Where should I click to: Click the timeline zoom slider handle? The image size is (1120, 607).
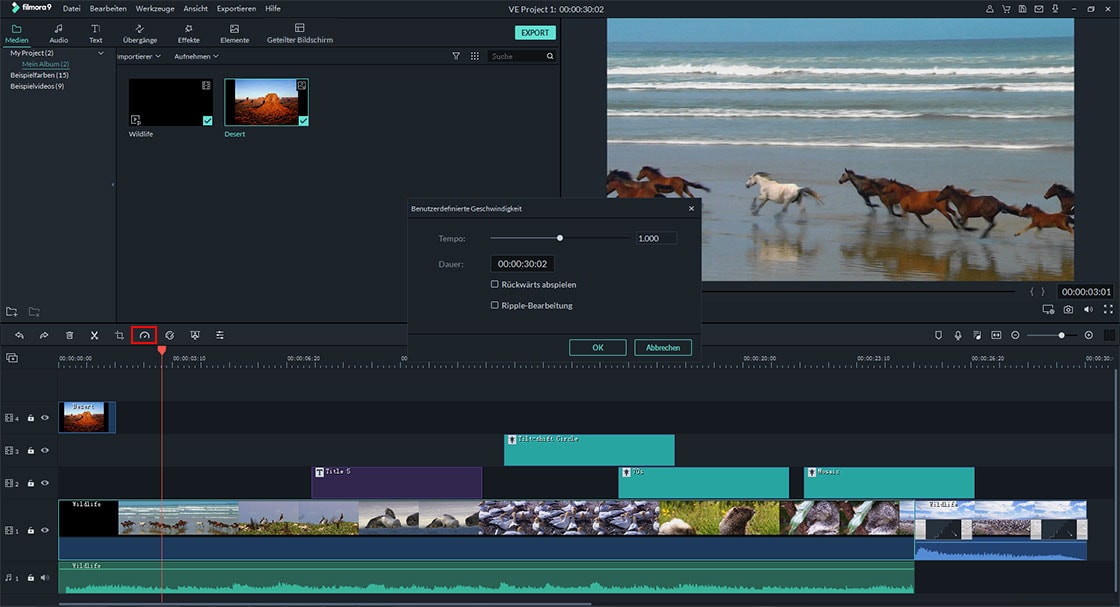[1061, 335]
